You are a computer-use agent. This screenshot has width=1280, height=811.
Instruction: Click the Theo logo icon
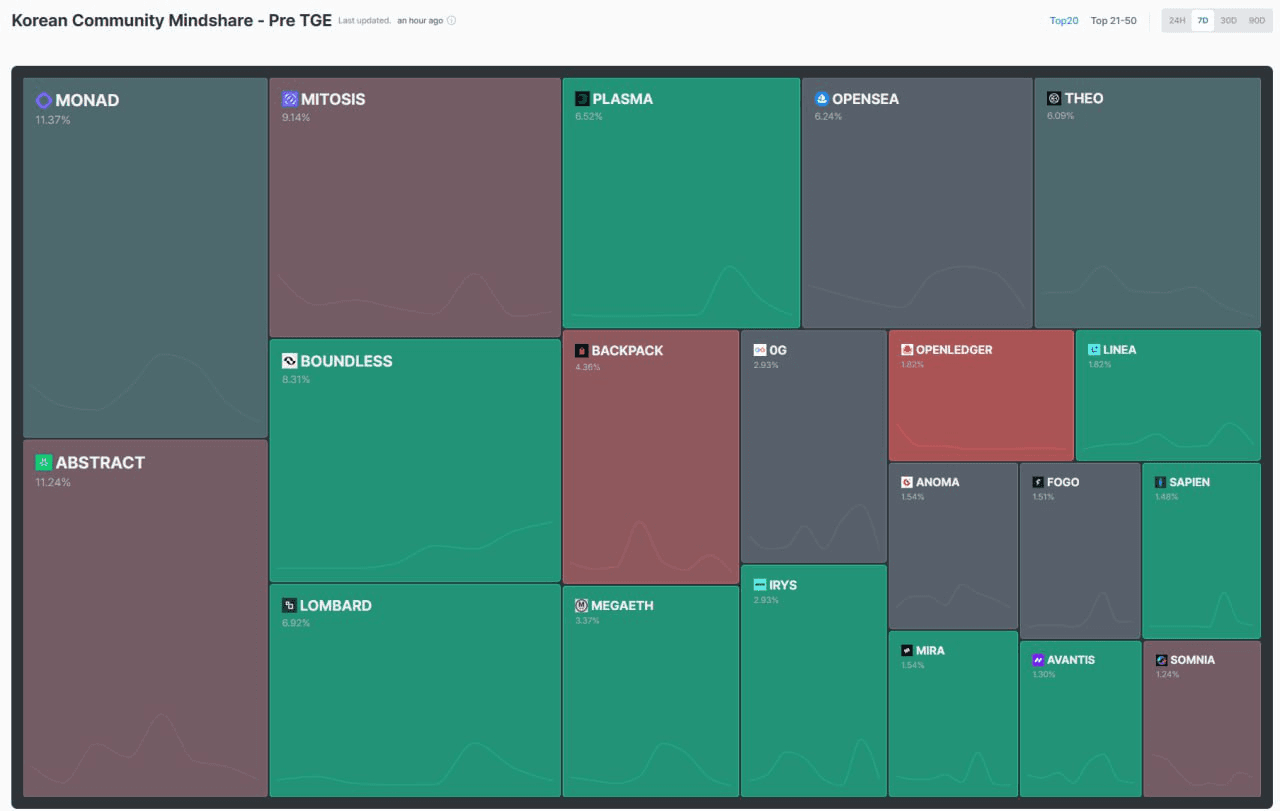pyautogui.click(x=1054, y=98)
